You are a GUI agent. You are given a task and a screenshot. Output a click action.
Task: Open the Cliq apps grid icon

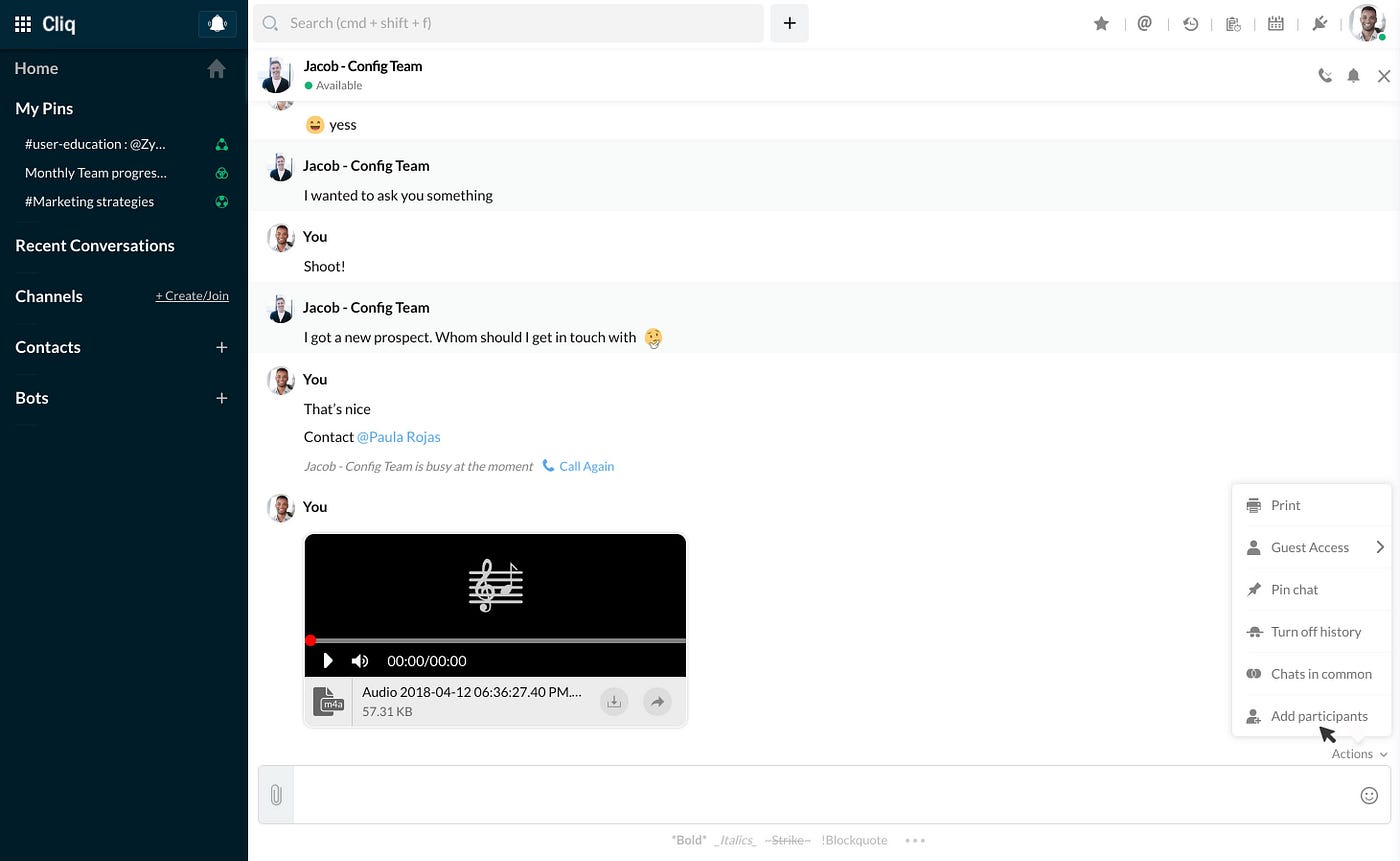click(x=23, y=24)
